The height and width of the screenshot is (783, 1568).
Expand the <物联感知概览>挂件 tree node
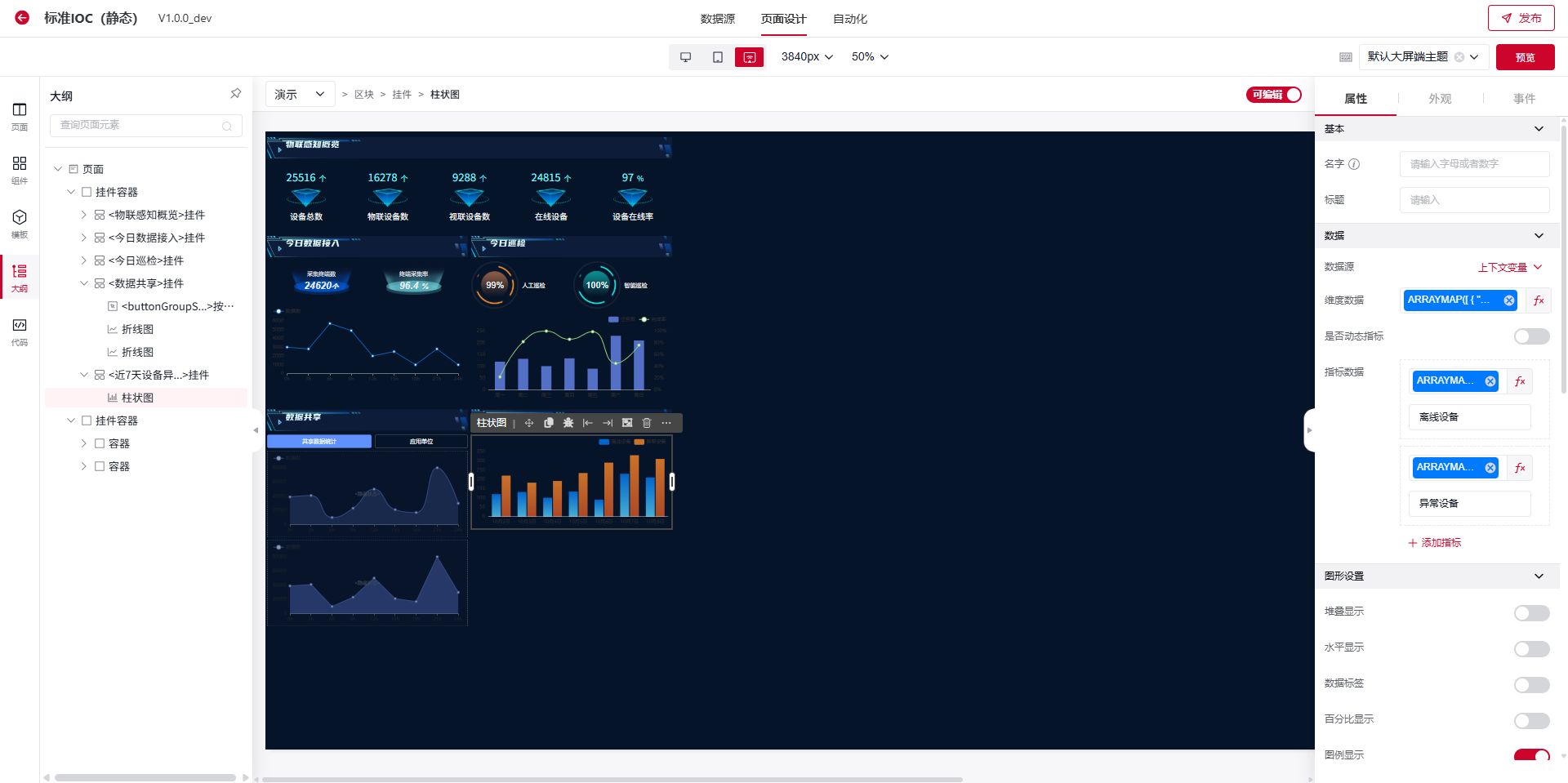83,215
